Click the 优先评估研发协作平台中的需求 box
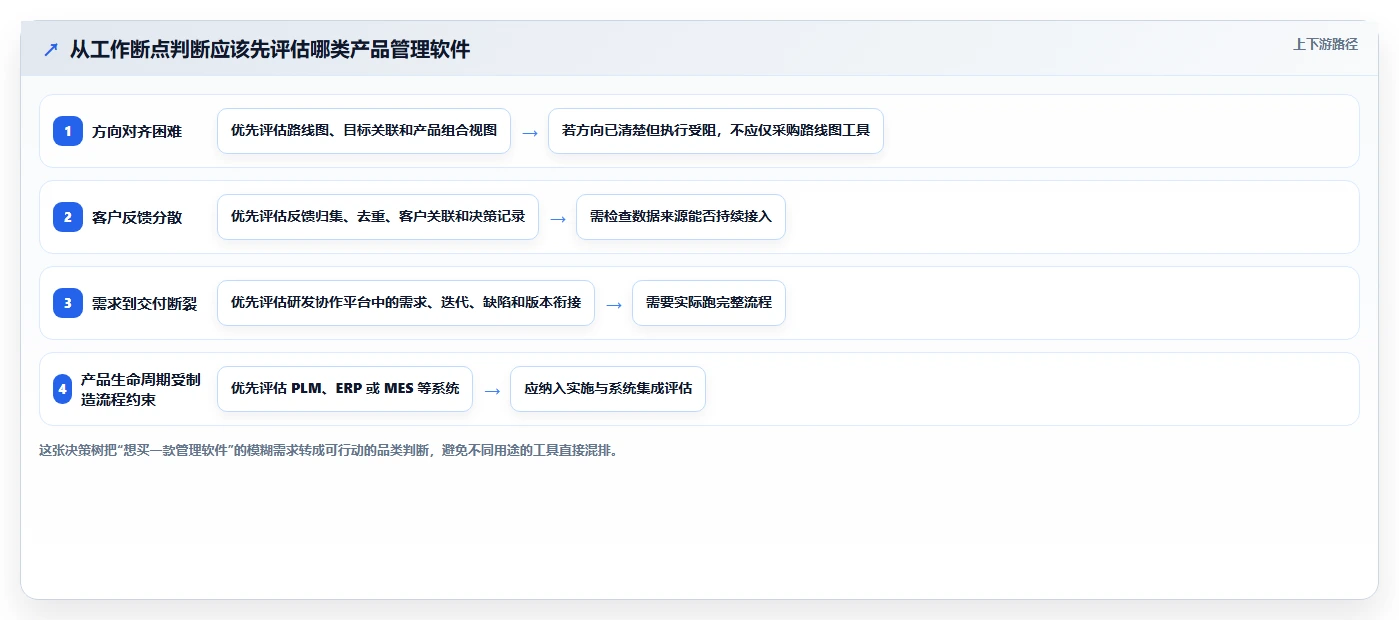The image size is (1399, 620). (x=406, y=303)
